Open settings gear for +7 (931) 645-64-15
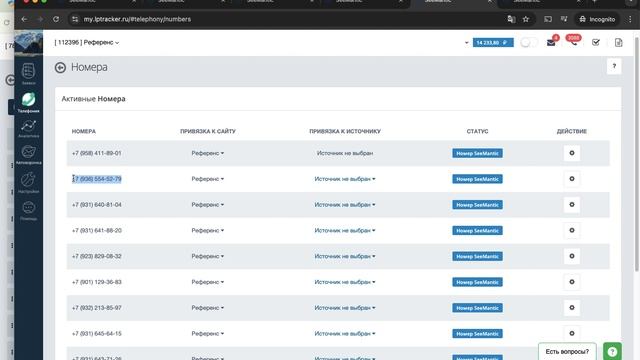The width and height of the screenshot is (640, 360). [x=572, y=333]
